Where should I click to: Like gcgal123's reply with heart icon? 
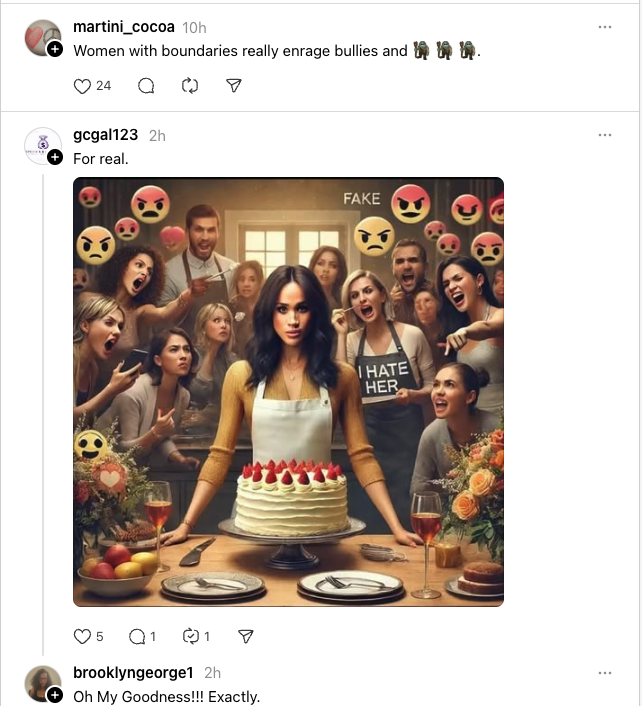coord(83,636)
